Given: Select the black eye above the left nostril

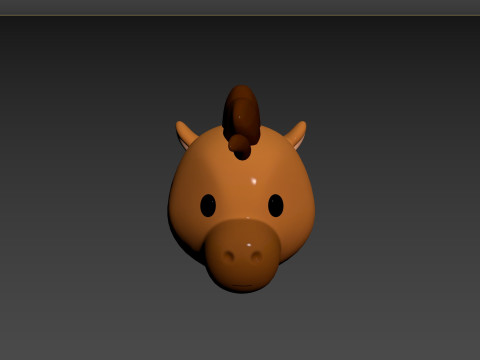Looking at the screenshot, I should (208, 205).
